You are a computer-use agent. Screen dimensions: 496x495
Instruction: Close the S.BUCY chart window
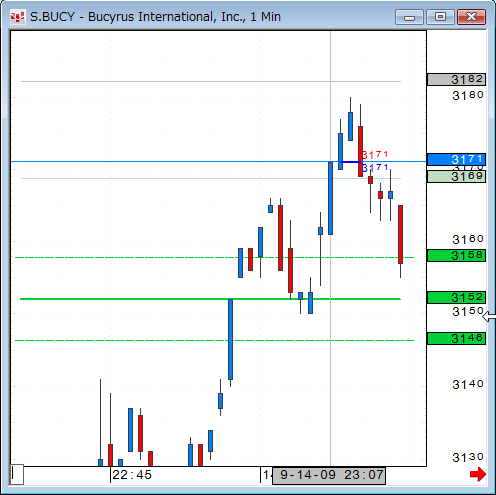(x=471, y=17)
